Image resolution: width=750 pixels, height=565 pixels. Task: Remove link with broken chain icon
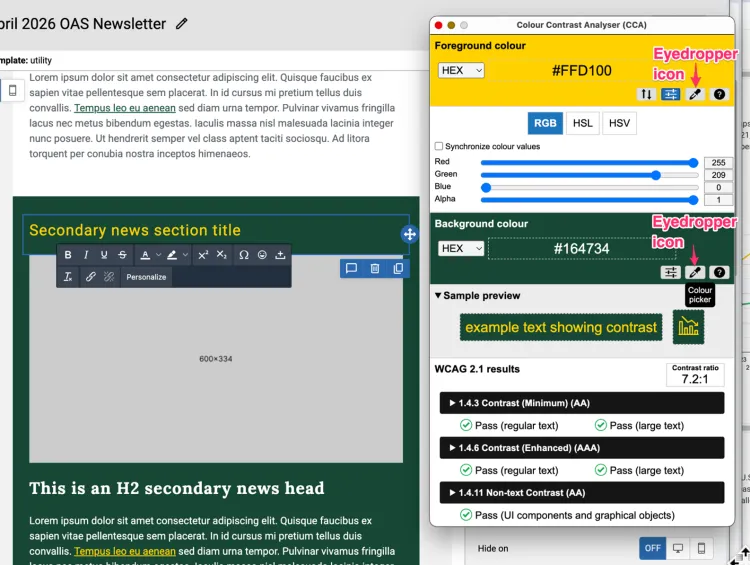click(109, 277)
